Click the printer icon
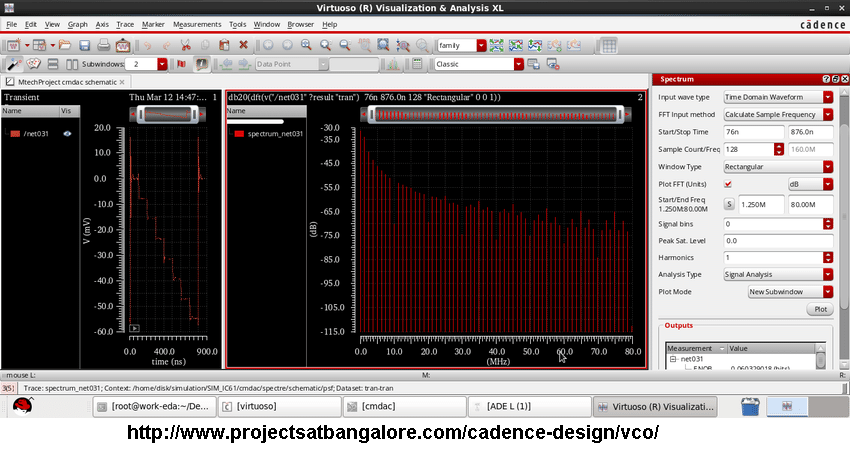 (103, 45)
